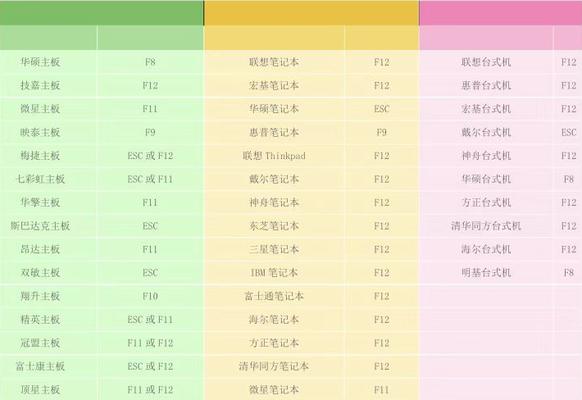Click the 华硕主板 cell
The width and height of the screenshot is (582, 400).
(40, 62)
